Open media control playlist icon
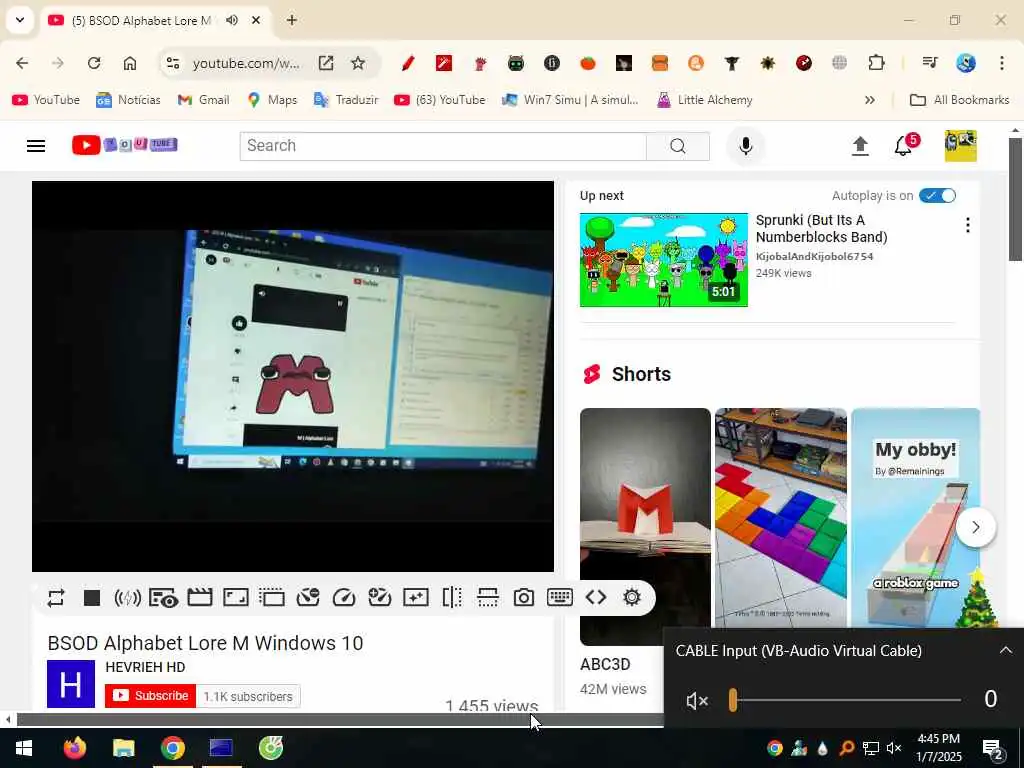1024x768 pixels. pyautogui.click(x=930, y=63)
